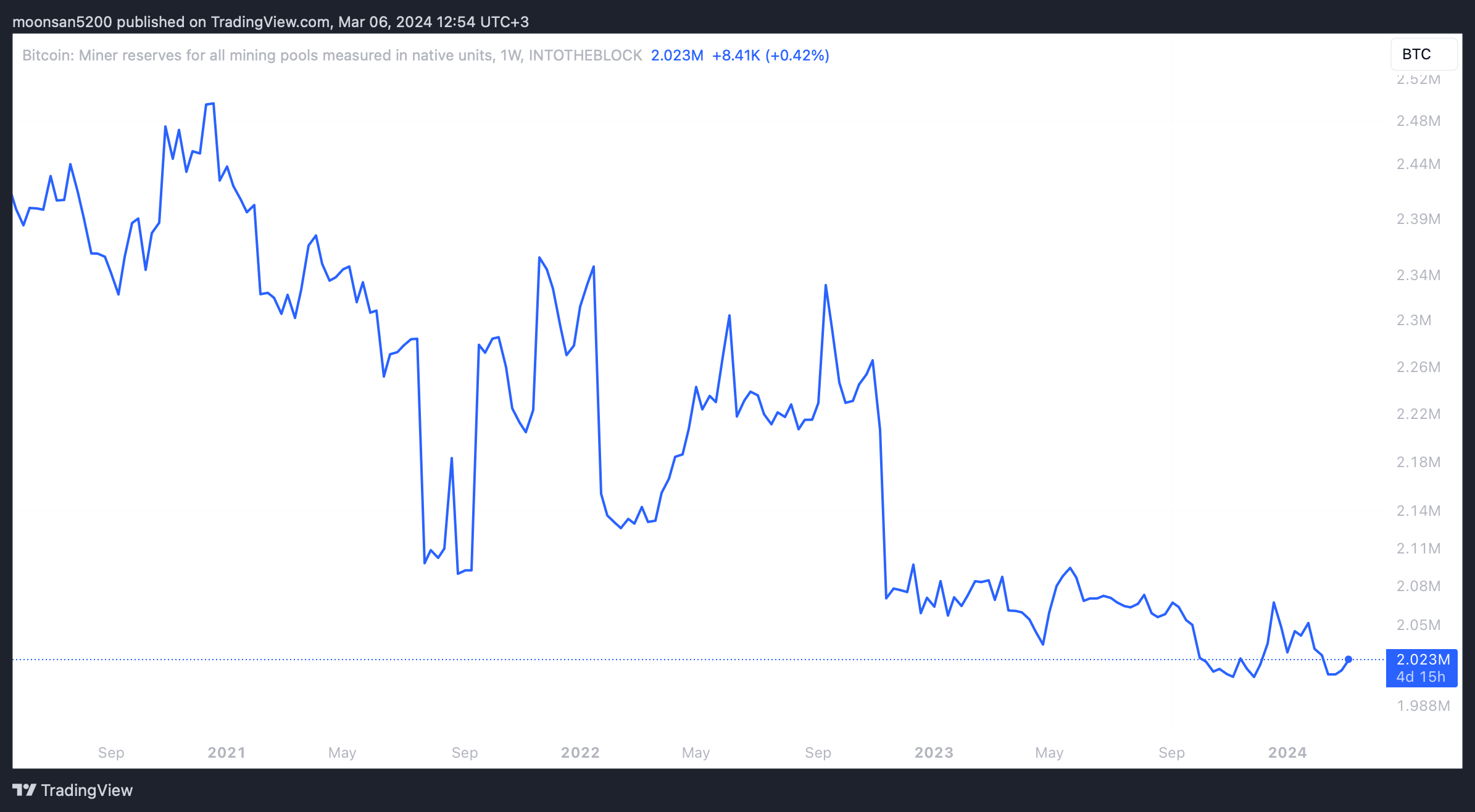Click the TradingView logo in footer
Screen dimensions: 1475x812
(73, 790)
